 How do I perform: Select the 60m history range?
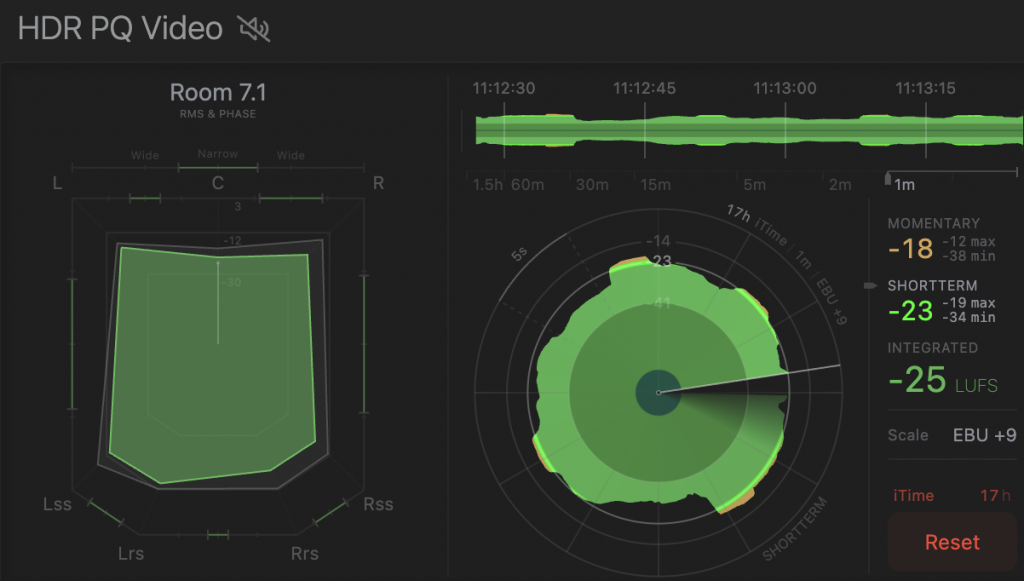click(527, 184)
